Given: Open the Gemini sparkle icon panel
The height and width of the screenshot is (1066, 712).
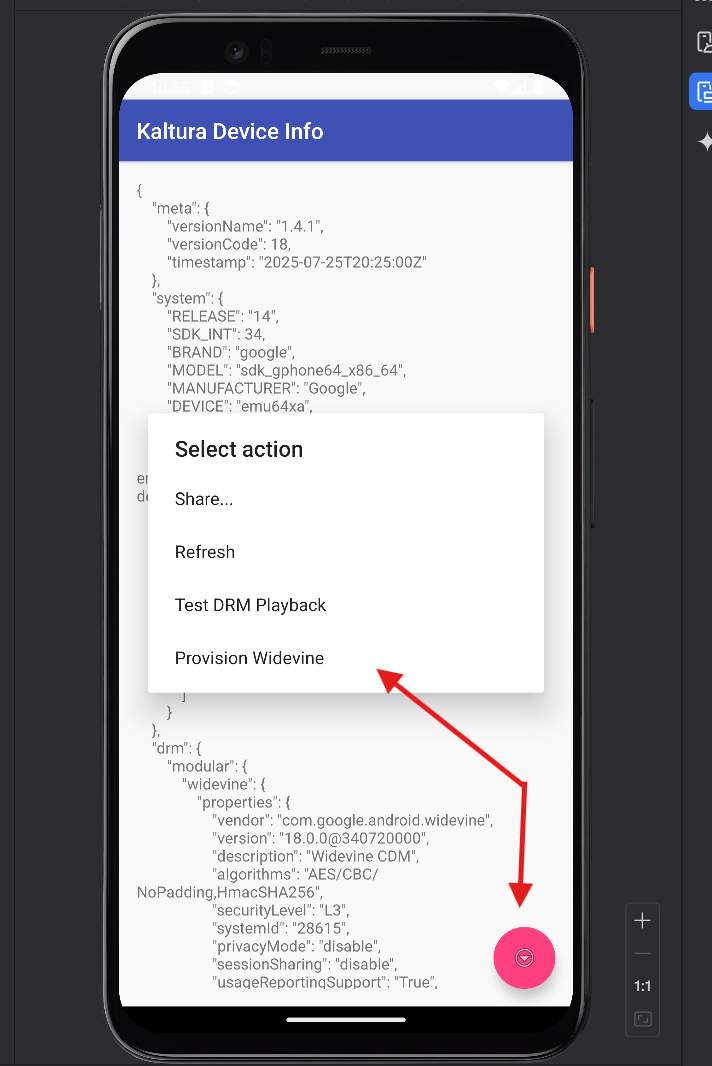Looking at the screenshot, I should pyautogui.click(x=705, y=143).
